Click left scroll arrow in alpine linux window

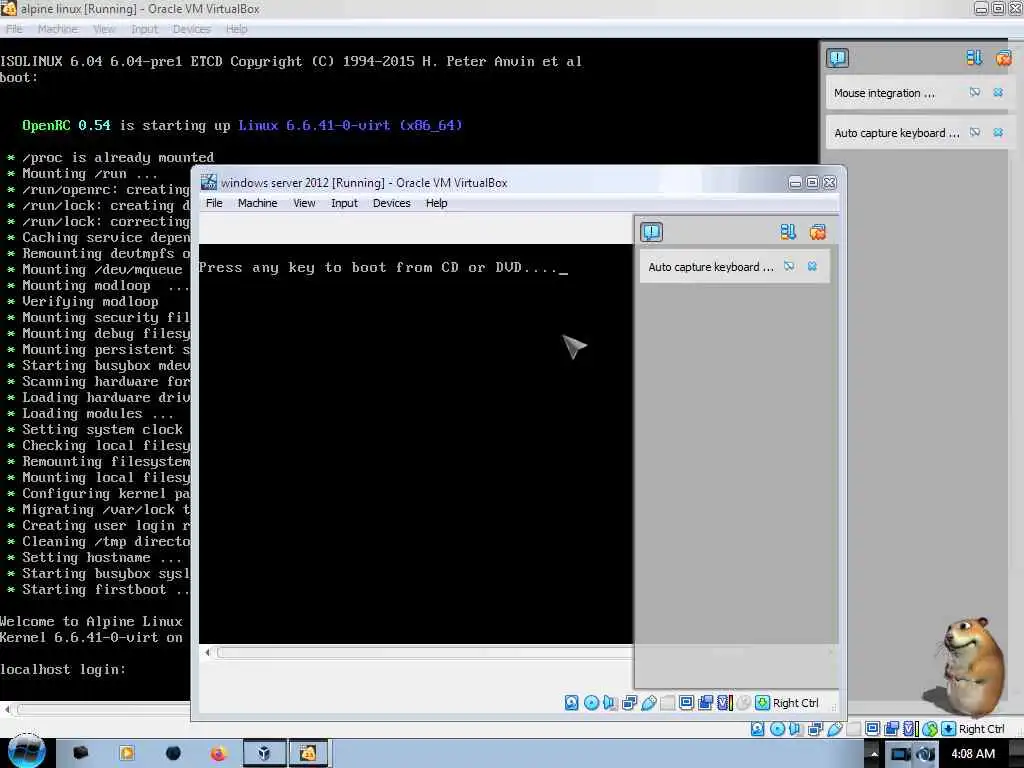[x=7, y=709]
